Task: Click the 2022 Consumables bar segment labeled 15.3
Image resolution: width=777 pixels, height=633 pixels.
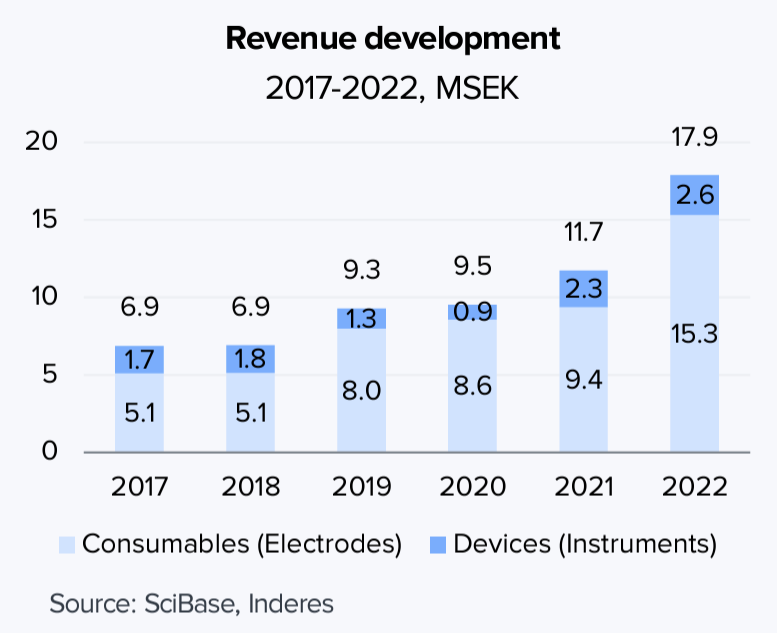Action: pyautogui.click(x=694, y=334)
